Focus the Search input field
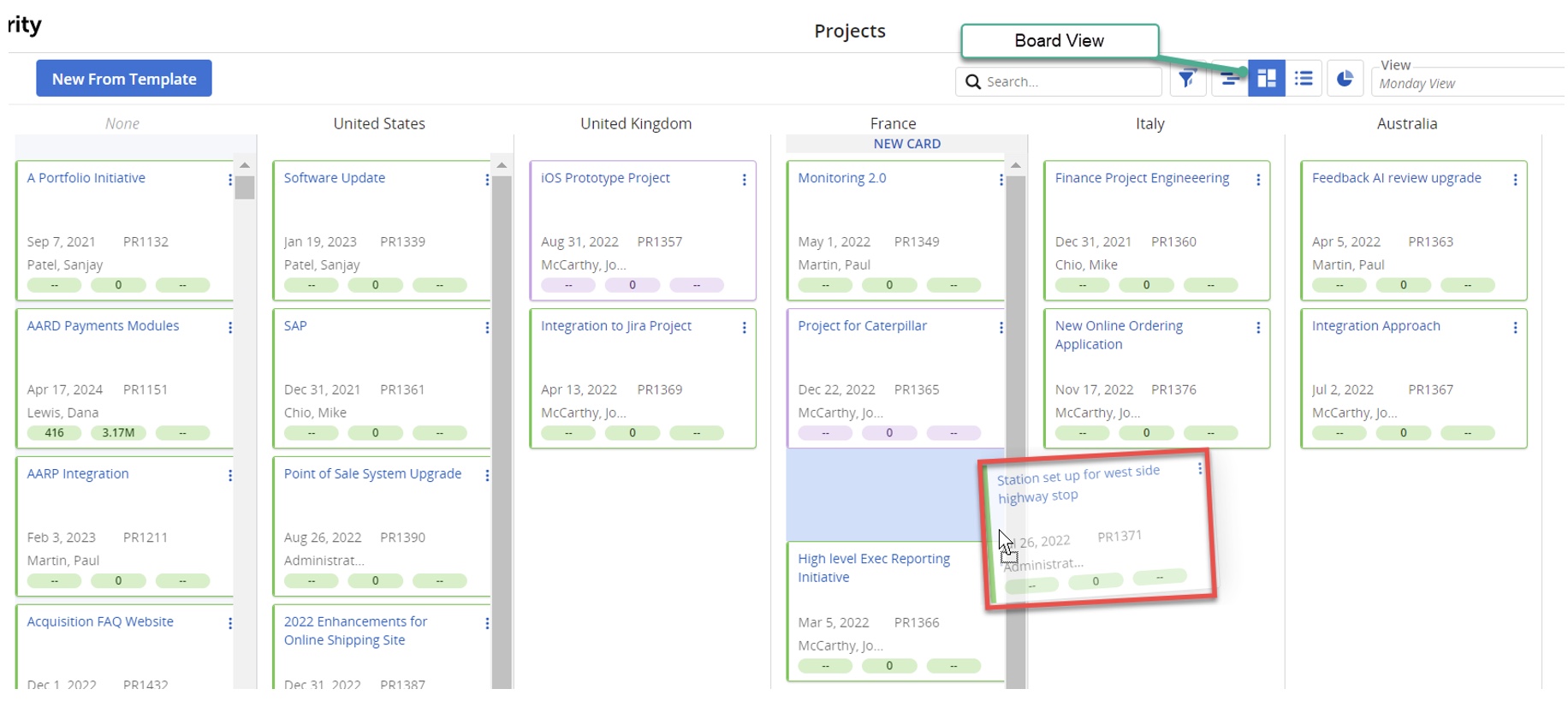 click(x=1059, y=81)
